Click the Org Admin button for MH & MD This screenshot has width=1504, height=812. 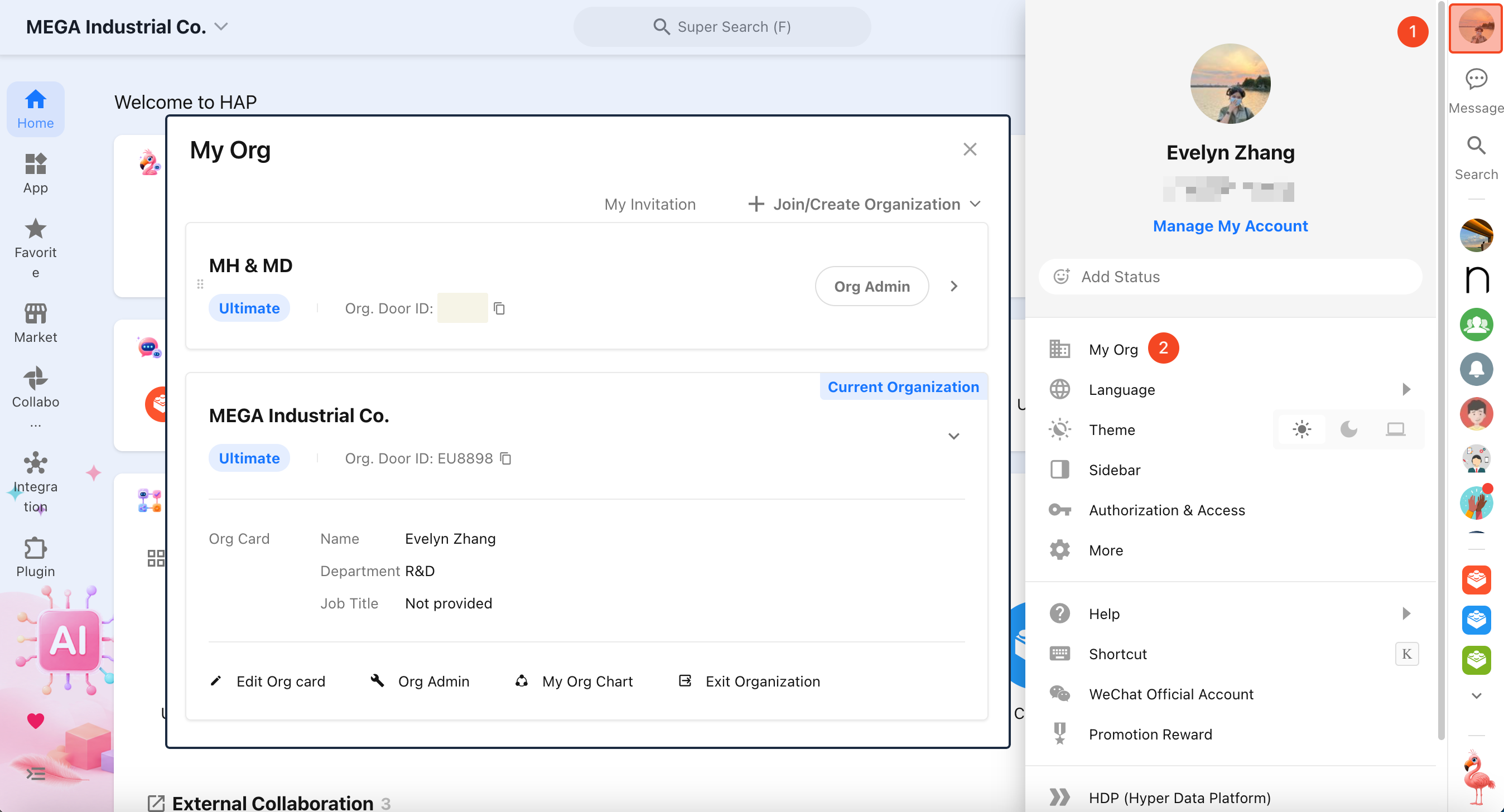click(872, 286)
